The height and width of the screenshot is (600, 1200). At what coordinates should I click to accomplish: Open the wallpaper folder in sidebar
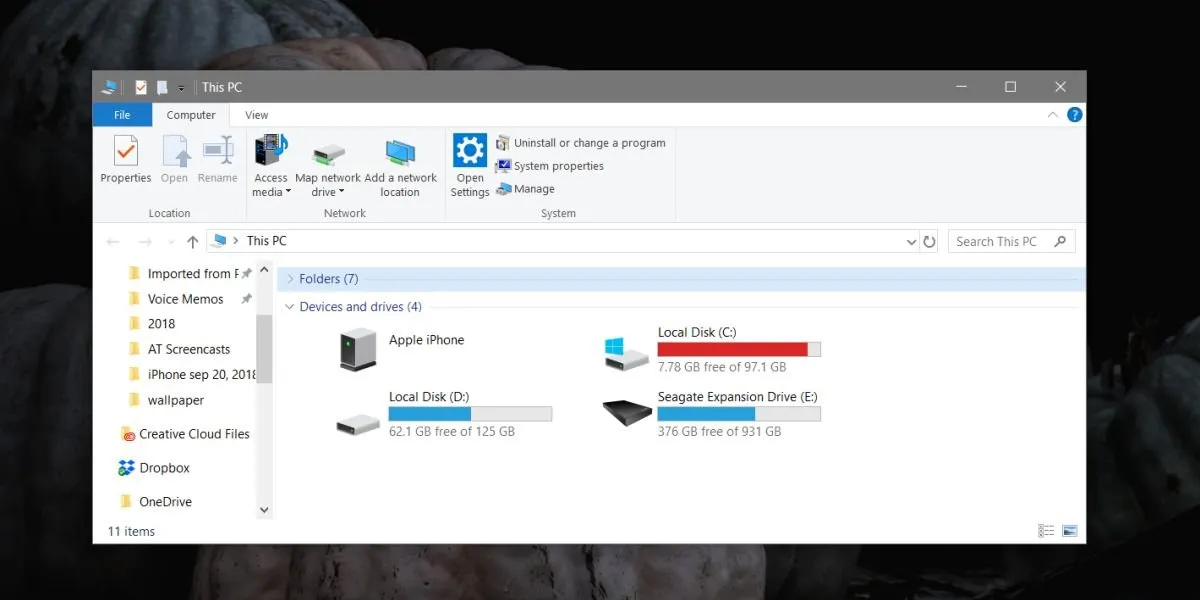pos(176,400)
